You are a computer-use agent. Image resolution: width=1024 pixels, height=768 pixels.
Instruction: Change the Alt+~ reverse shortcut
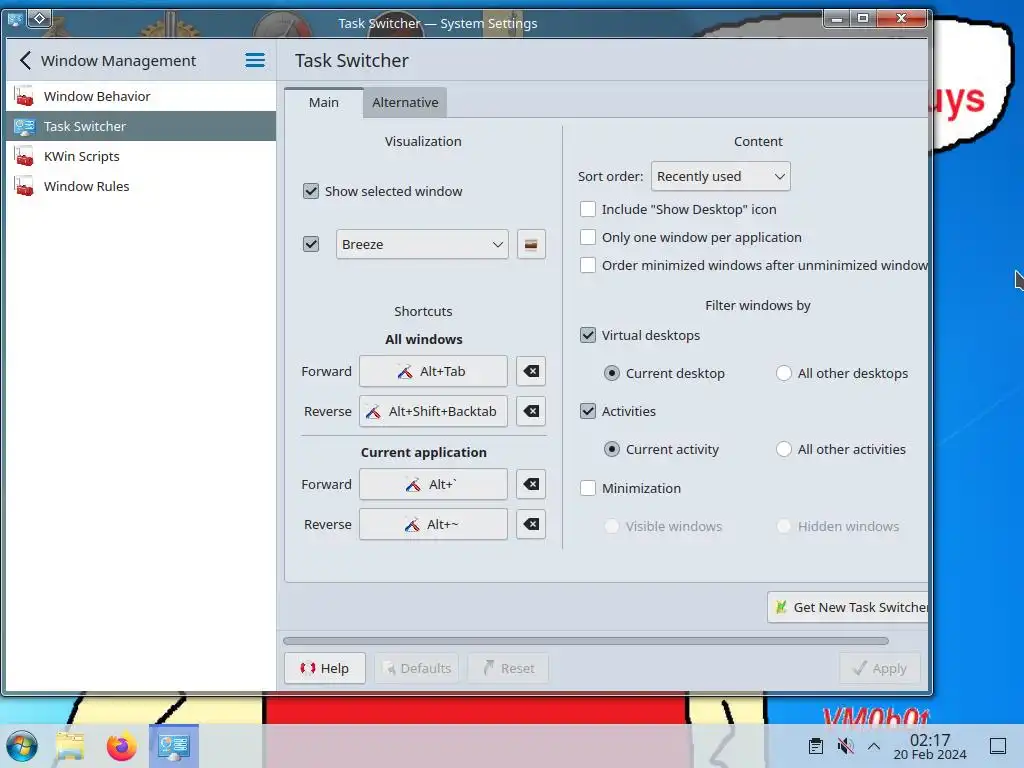(433, 524)
